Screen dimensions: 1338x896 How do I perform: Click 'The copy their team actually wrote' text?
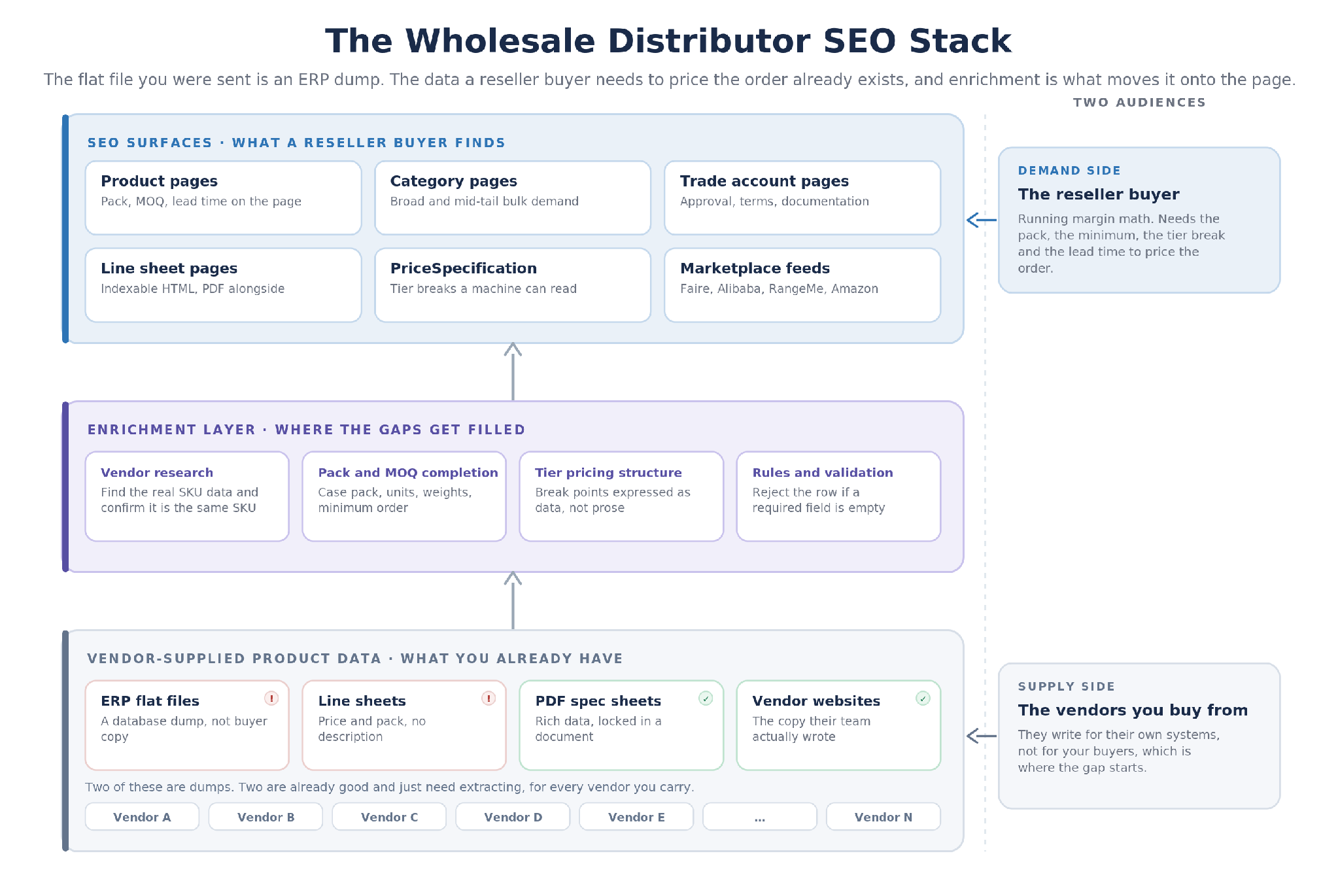811,729
